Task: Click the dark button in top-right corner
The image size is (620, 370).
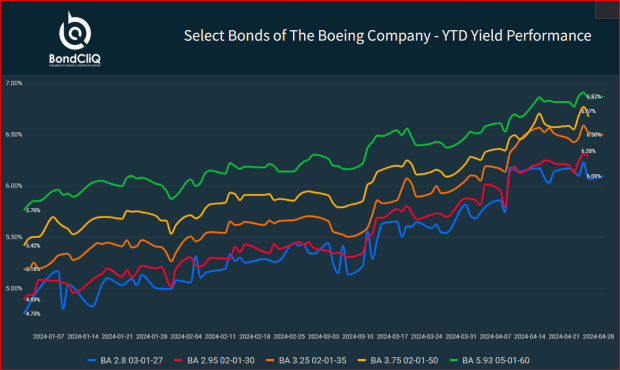Action: [x=607, y=9]
